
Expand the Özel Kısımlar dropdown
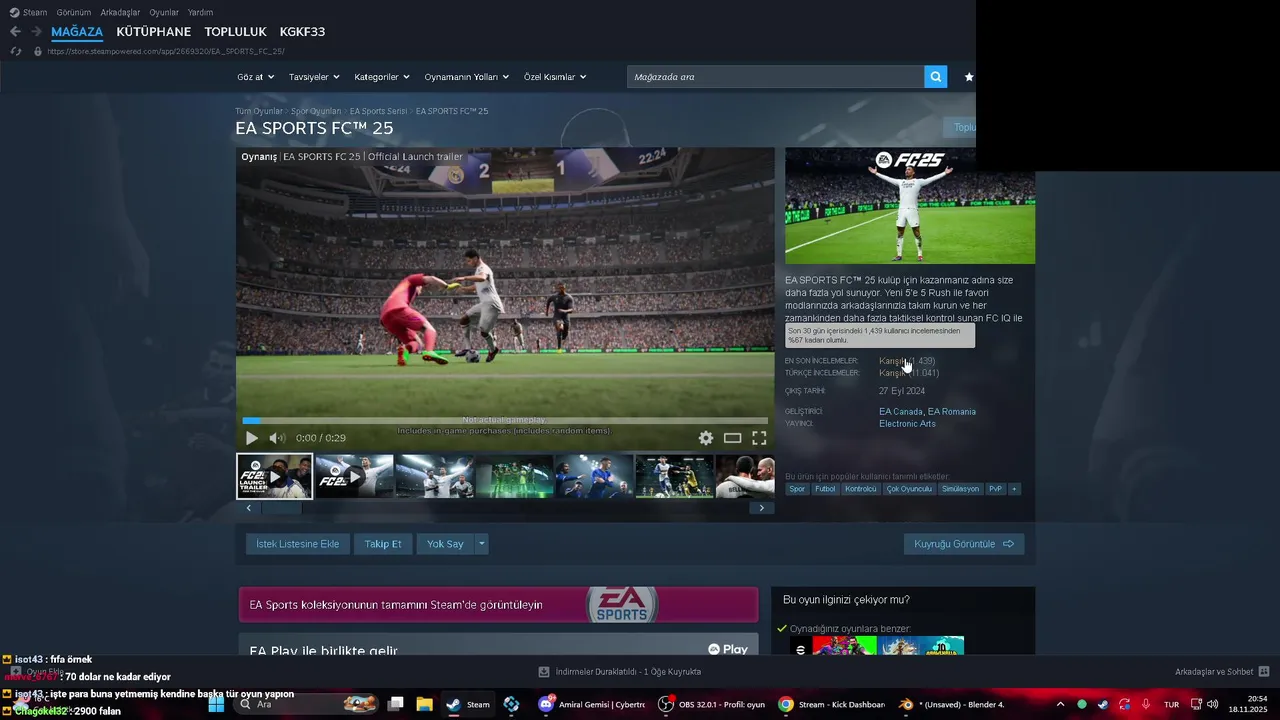[555, 77]
